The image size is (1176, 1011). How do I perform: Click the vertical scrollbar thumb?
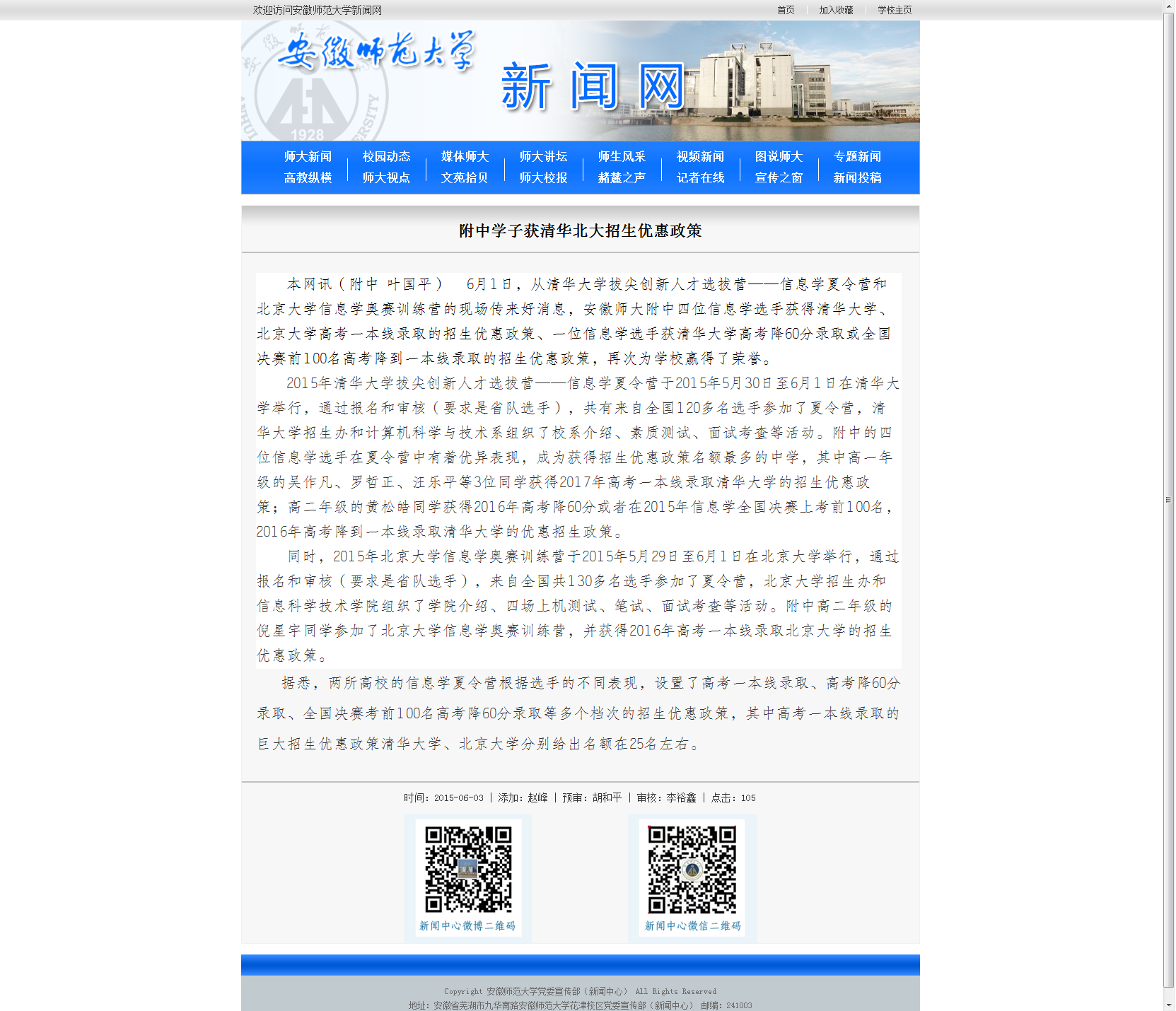tap(1169, 500)
